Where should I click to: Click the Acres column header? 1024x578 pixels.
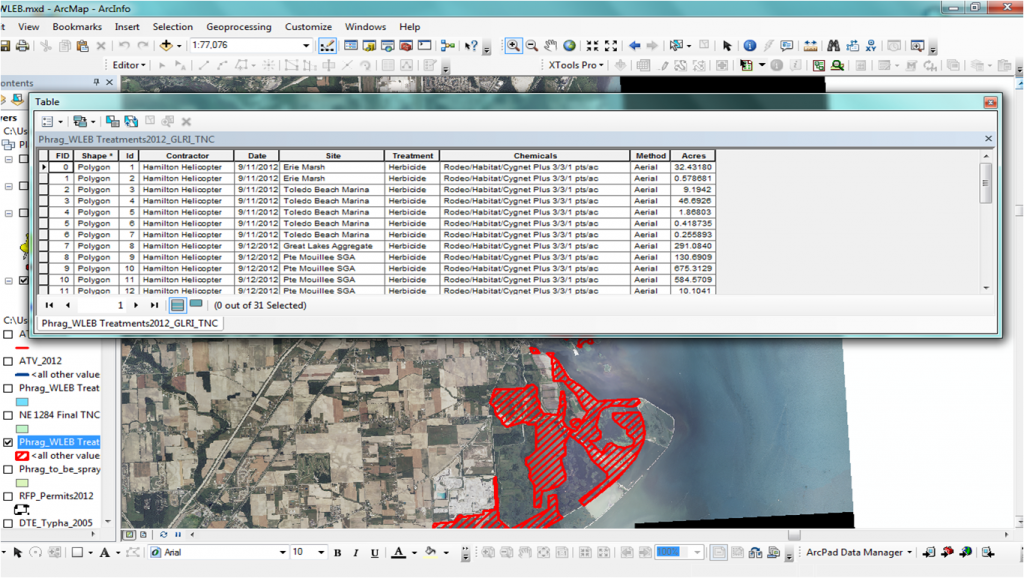click(694, 155)
